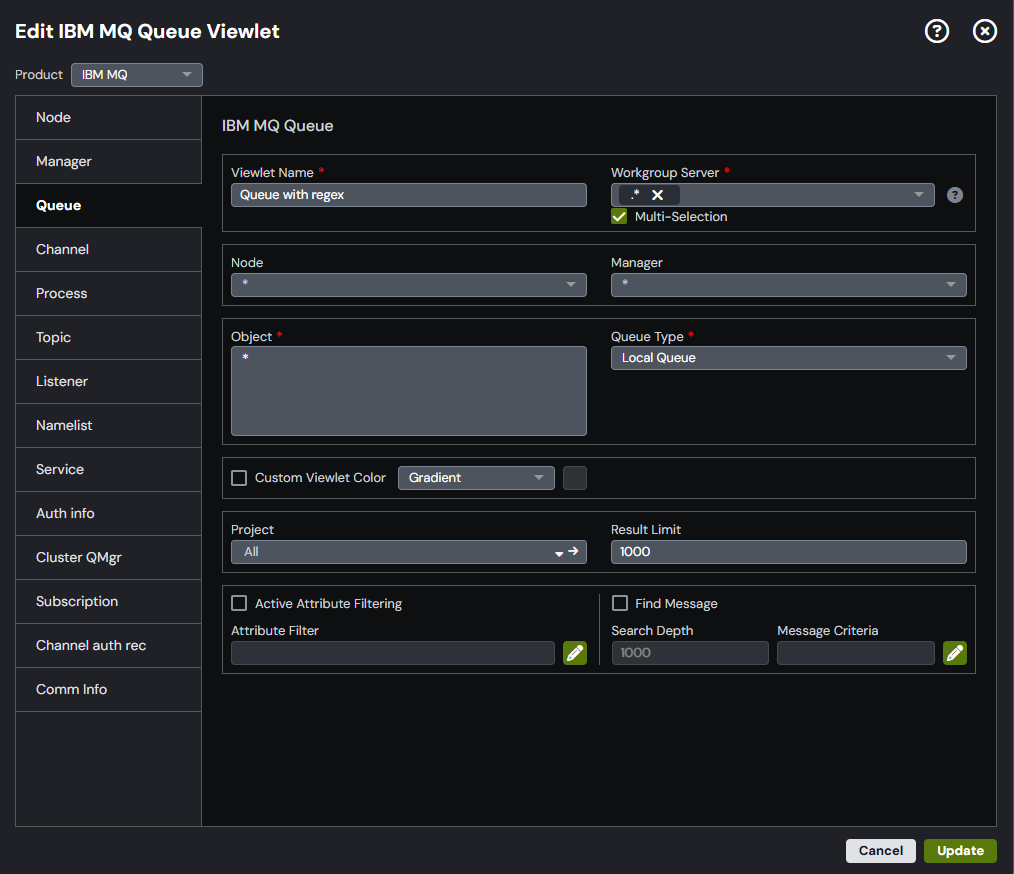
Task: Click the Cancel button
Action: pos(880,851)
